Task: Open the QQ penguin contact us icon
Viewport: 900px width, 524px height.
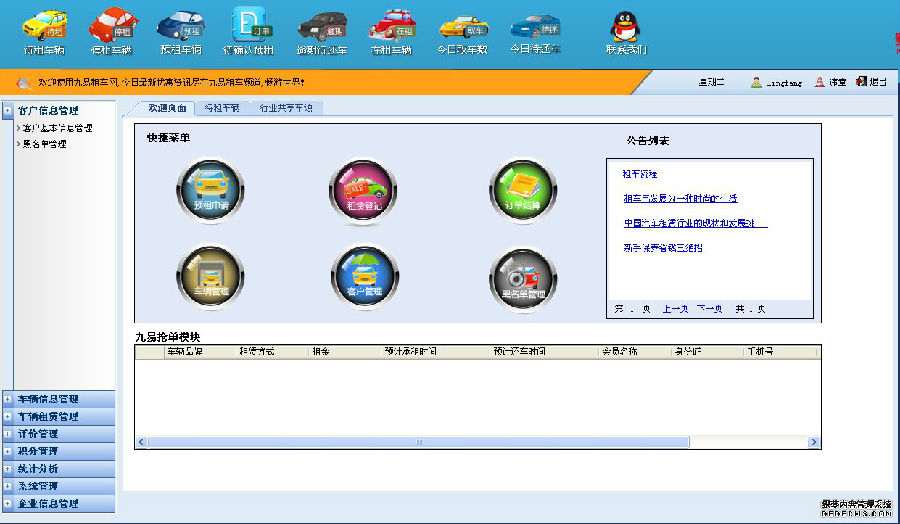Action: 625,28
